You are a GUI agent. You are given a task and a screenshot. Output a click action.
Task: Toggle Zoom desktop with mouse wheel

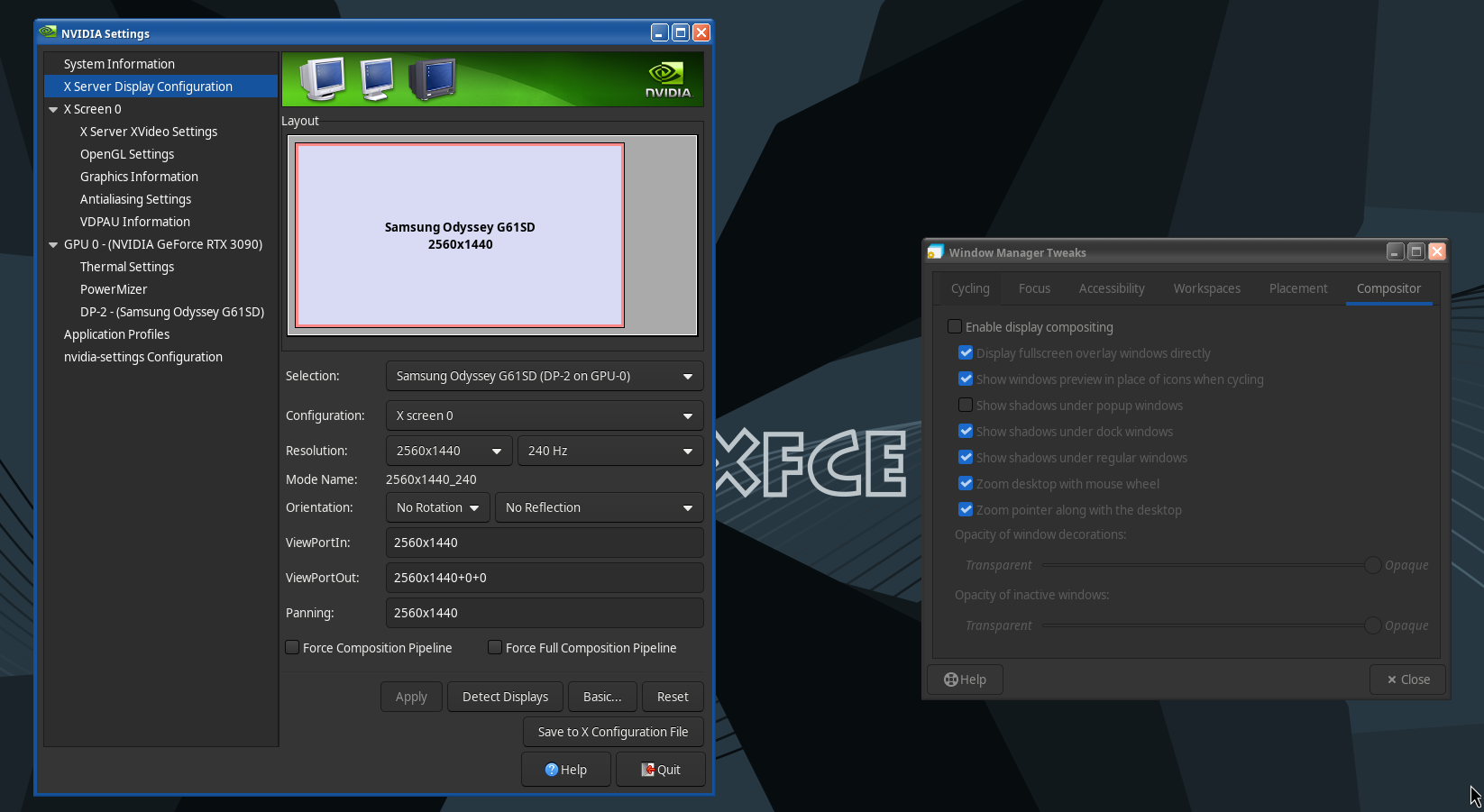pyautogui.click(x=966, y=483)
